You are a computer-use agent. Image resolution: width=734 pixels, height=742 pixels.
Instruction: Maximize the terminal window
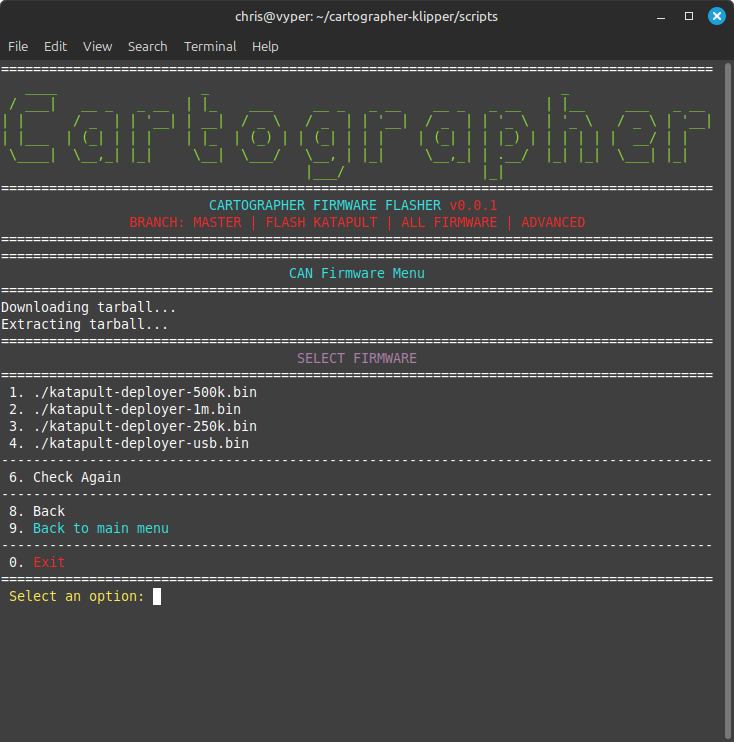689,17
